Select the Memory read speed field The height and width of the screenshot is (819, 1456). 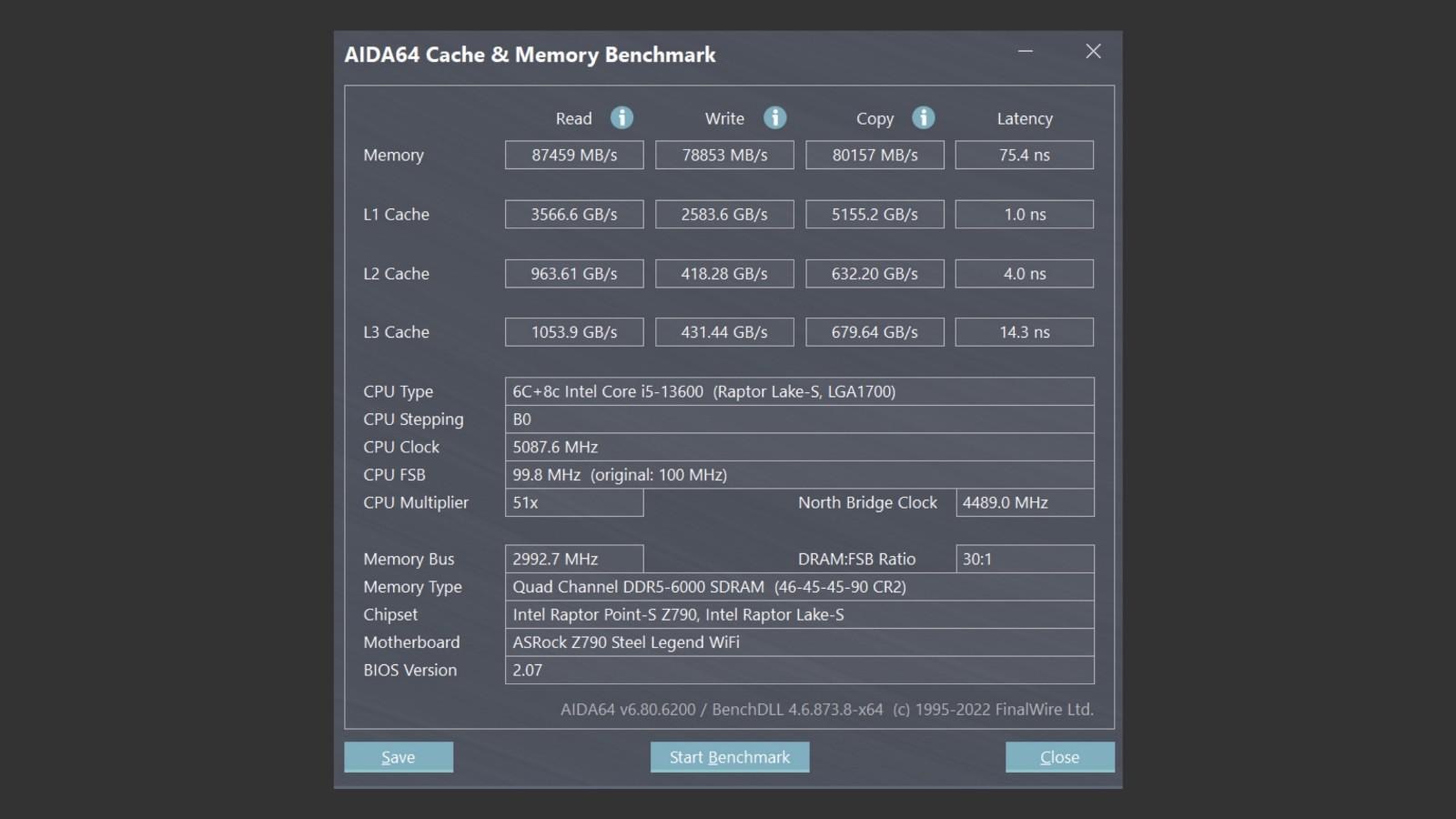pyautogui.click(x=574, y=155)
